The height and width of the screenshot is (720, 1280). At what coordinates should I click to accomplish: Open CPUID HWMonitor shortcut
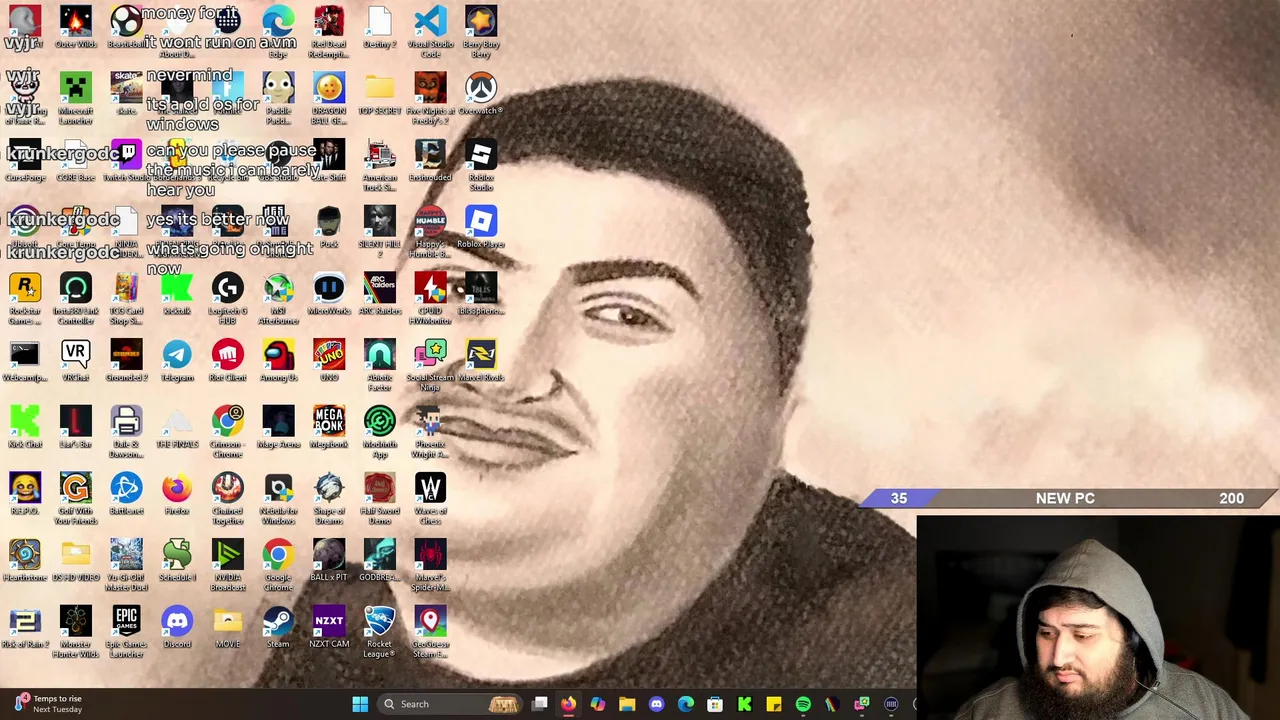pyautogui.click(x=430, y=298)
